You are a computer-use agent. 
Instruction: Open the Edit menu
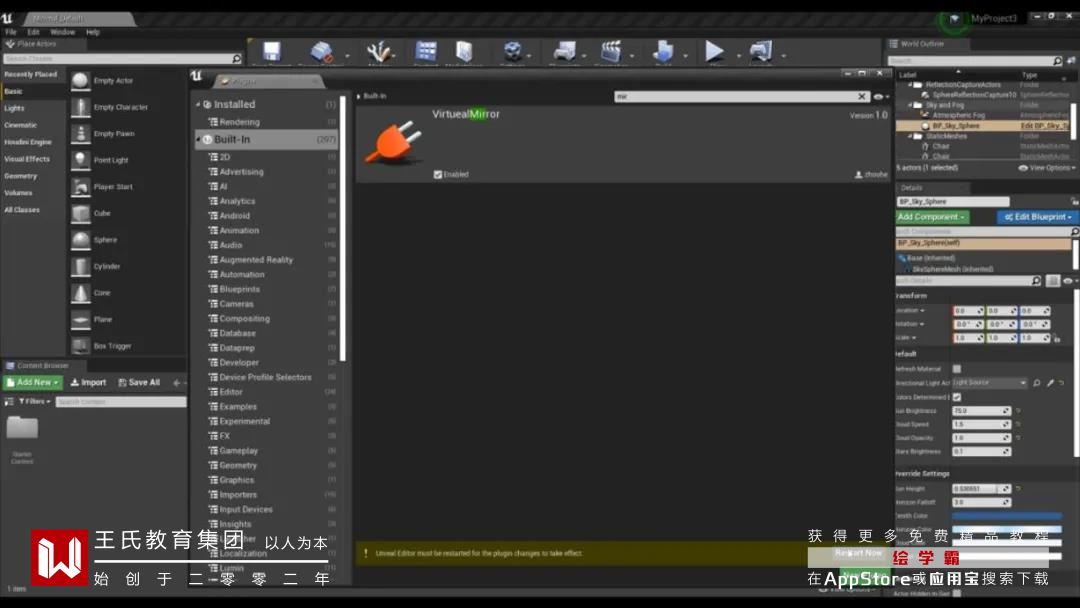[33, 32]
